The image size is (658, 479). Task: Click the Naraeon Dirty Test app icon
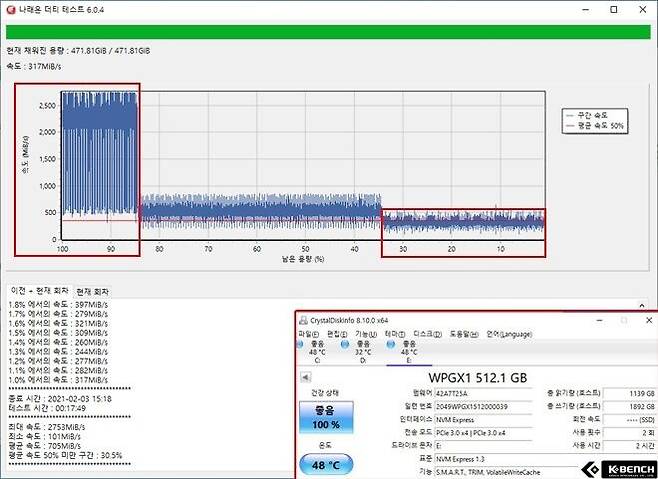point(10,9)
